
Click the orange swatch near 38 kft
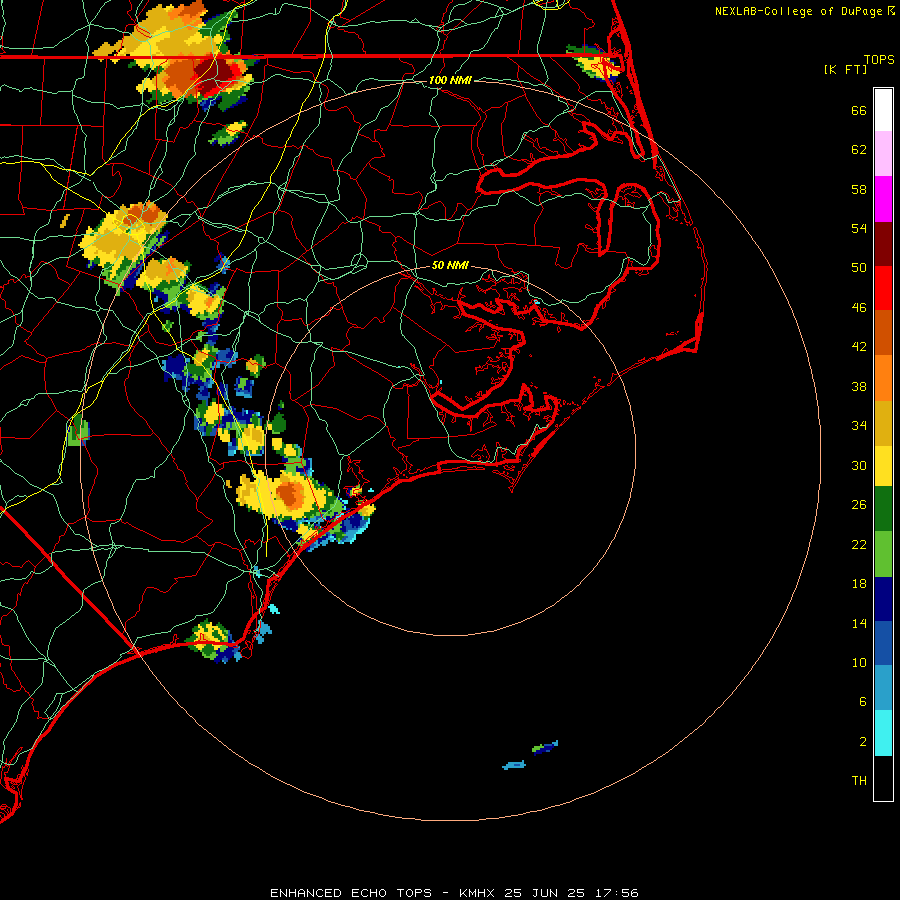point(883,378)
